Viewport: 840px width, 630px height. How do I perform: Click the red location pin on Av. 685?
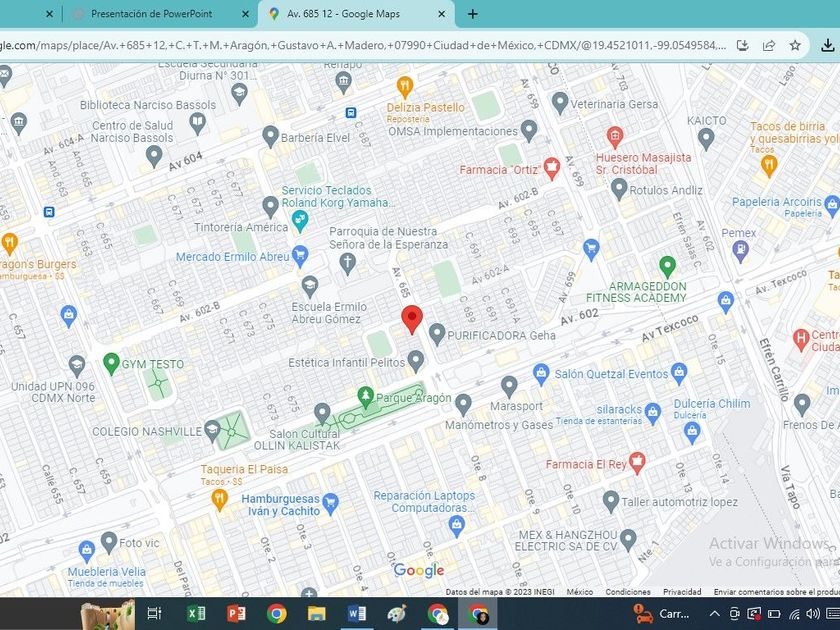click(x=412, y=319)
